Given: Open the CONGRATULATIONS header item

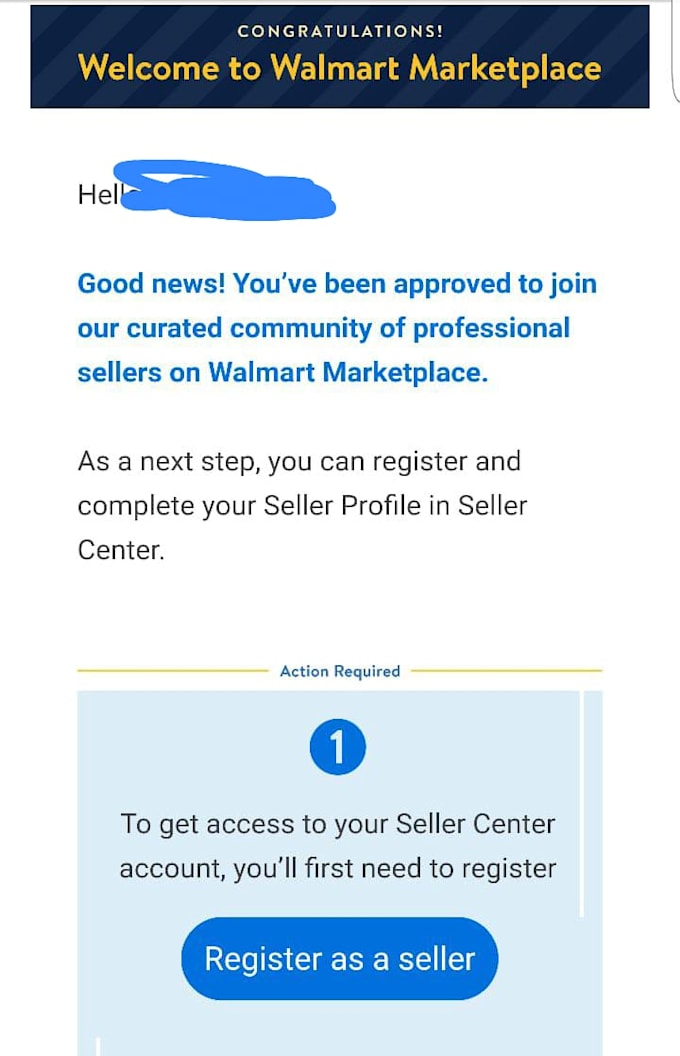Looking at the screenshot, I should click(340, 31).
